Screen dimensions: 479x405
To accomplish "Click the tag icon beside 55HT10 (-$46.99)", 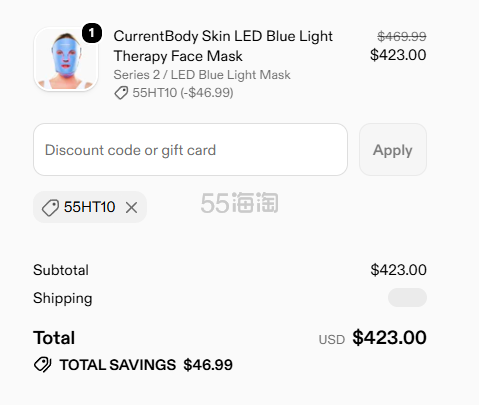I will click(121, 93).
